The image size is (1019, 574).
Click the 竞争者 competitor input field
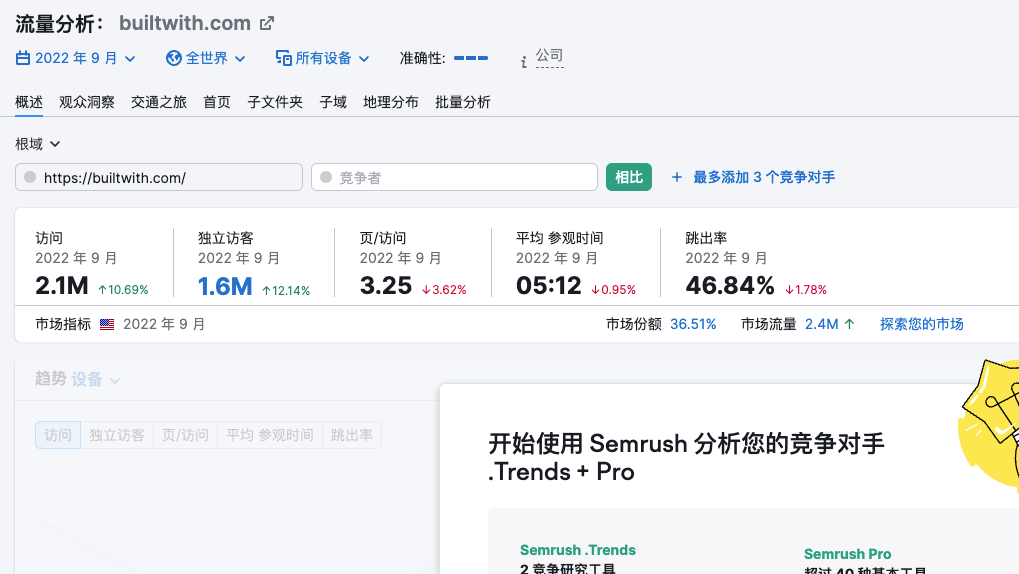pyautogui.click(x=454, y=177)
